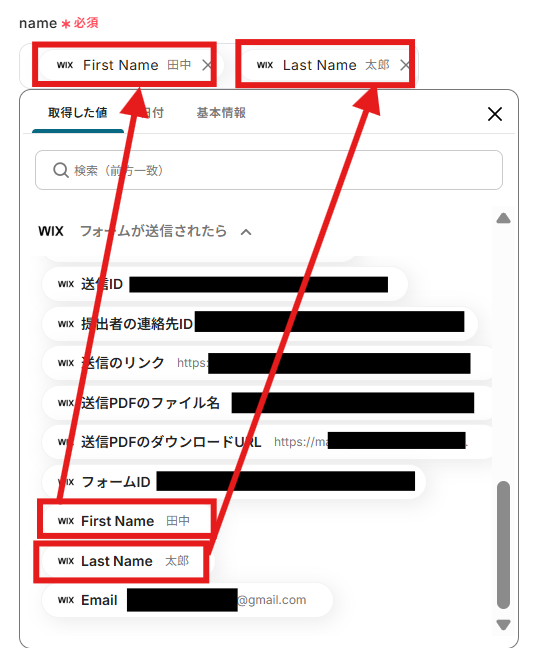556x648 pixels.
Task: Click Wix icon on 送信ID row
Action: click(66, 284)
